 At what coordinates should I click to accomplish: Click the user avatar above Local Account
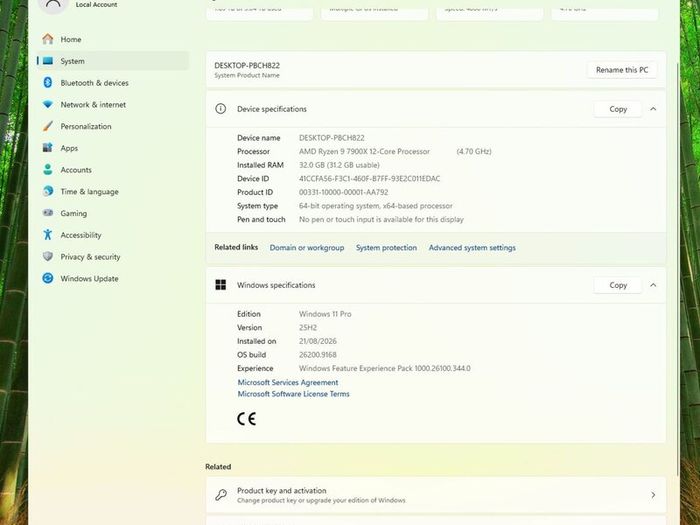[53, 4]
